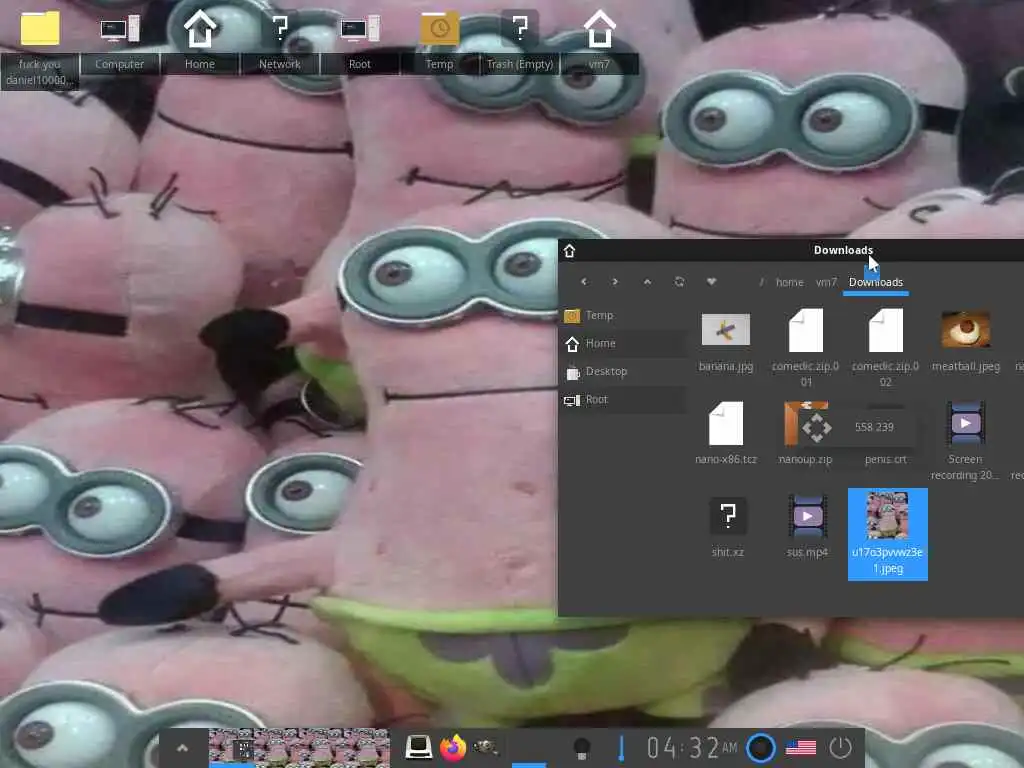
Task: Select the nano-x86.tcz file
Action: 726,433
